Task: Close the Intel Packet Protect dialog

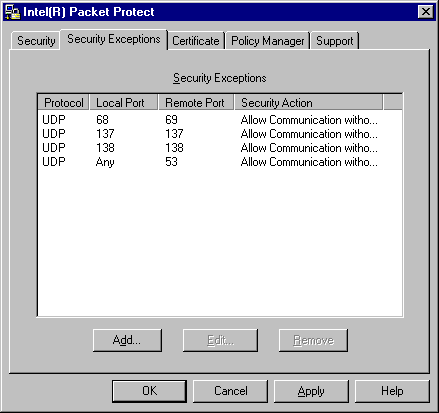Action: (426, 12)
